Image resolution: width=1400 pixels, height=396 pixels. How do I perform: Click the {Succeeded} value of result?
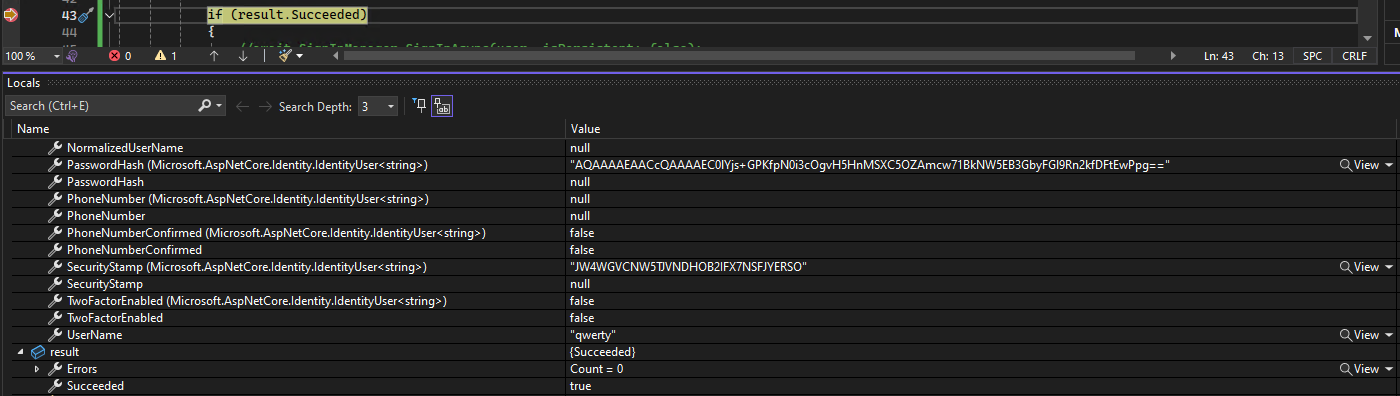click(x=603, y=352)
